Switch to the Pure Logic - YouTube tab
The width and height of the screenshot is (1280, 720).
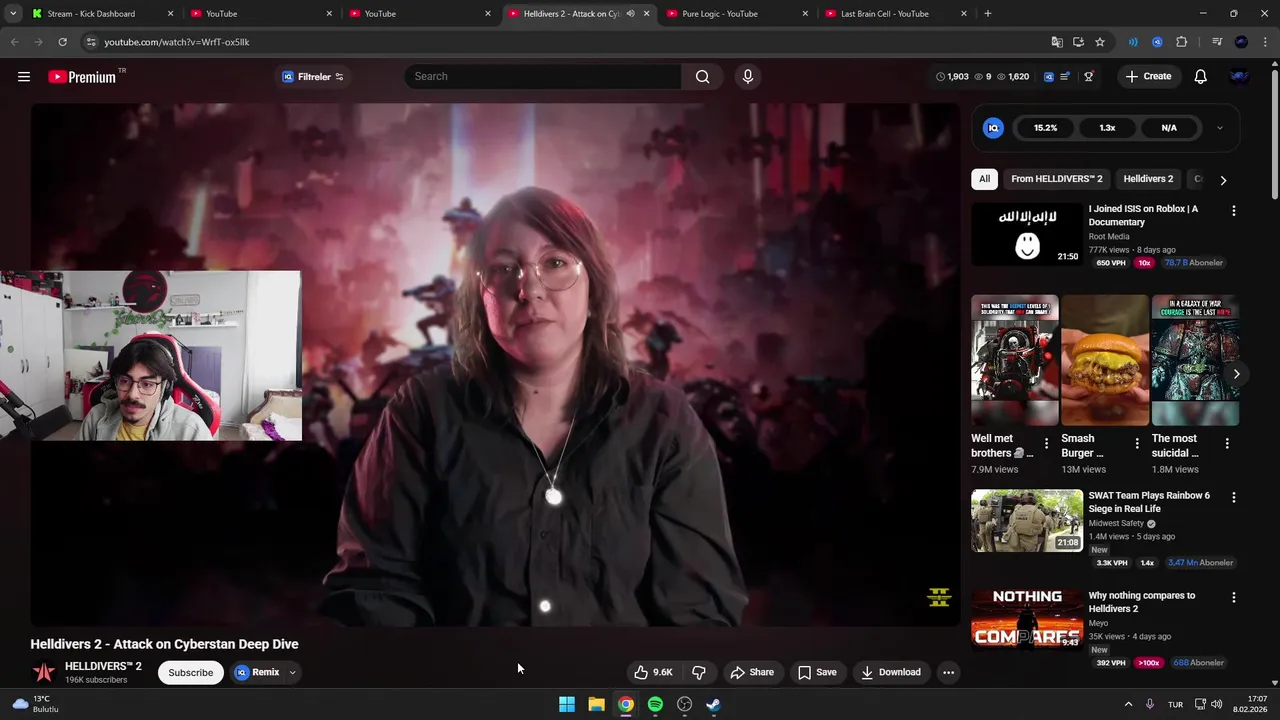coord(738,14)
